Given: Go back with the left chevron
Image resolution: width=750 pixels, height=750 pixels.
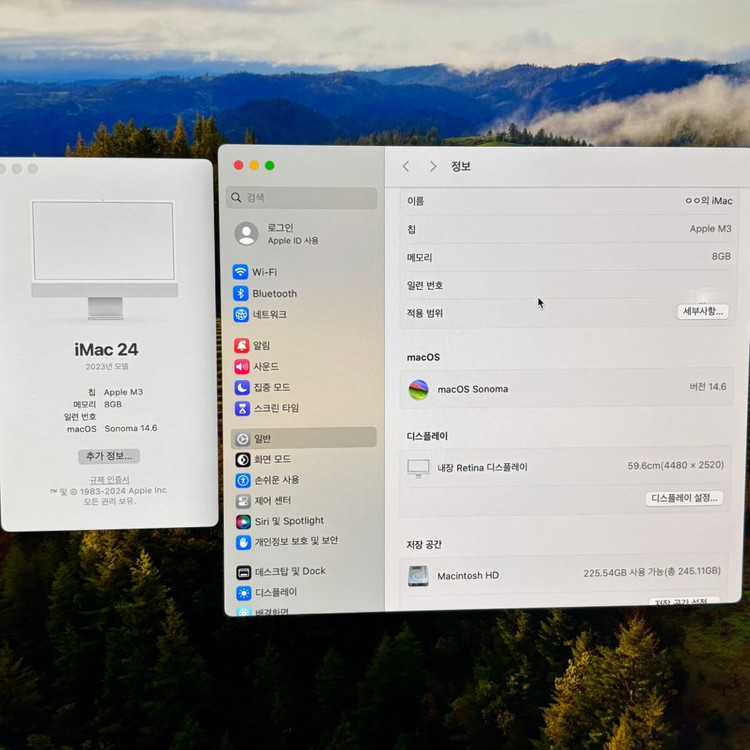Looking at the screenshot, I should click(x=406, y=166).
